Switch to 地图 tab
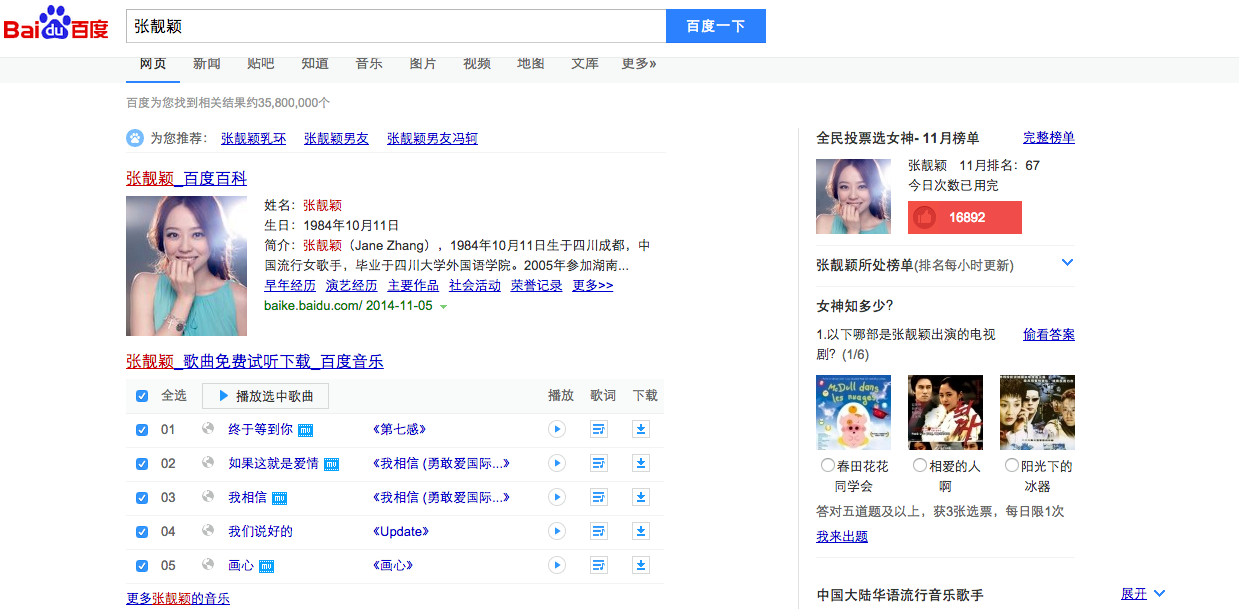The image size is (1239, 609). pyautogui.click(x=531, y=64)
